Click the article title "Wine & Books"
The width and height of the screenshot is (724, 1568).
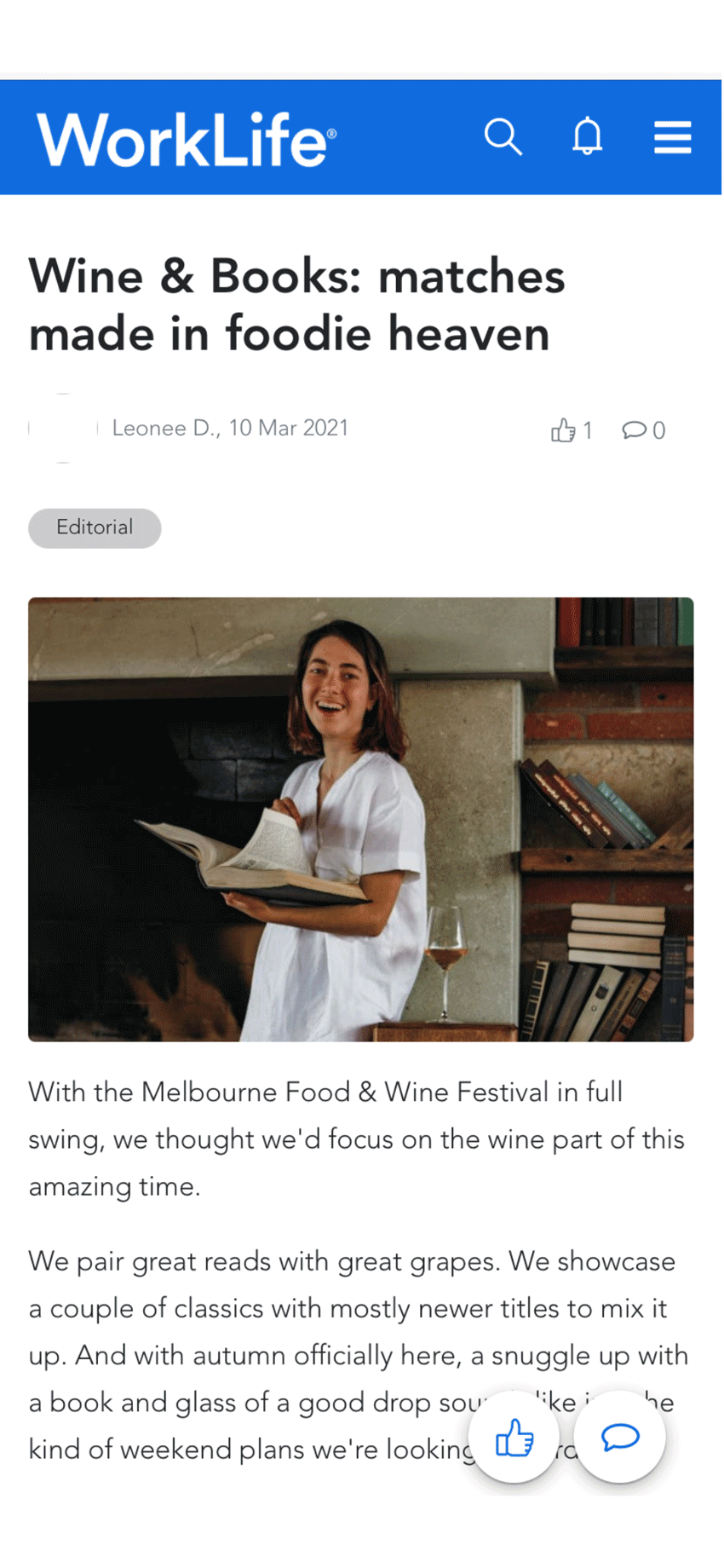[x=296, y=304]
